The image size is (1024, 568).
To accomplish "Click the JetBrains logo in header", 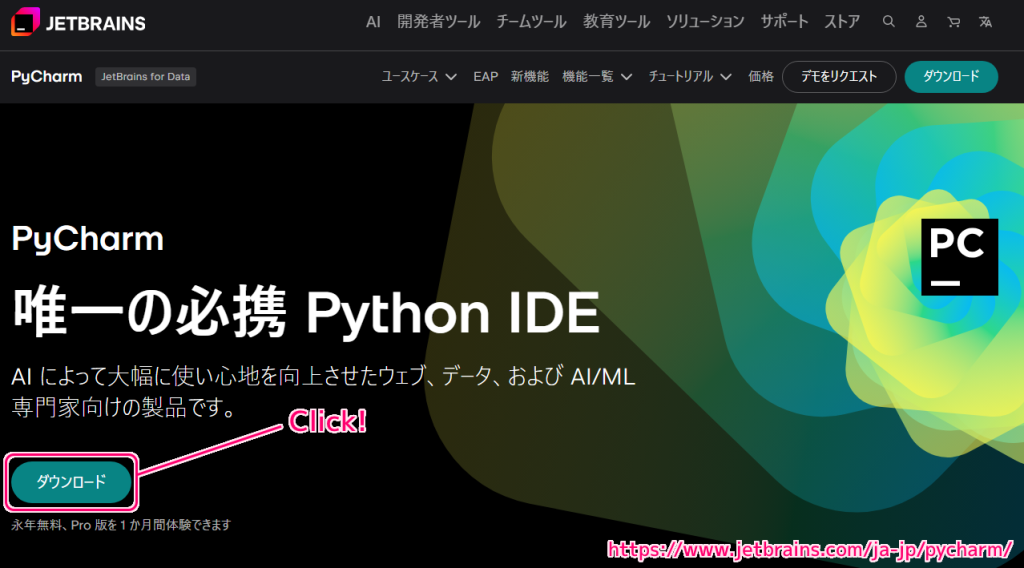I will point(78,22).
